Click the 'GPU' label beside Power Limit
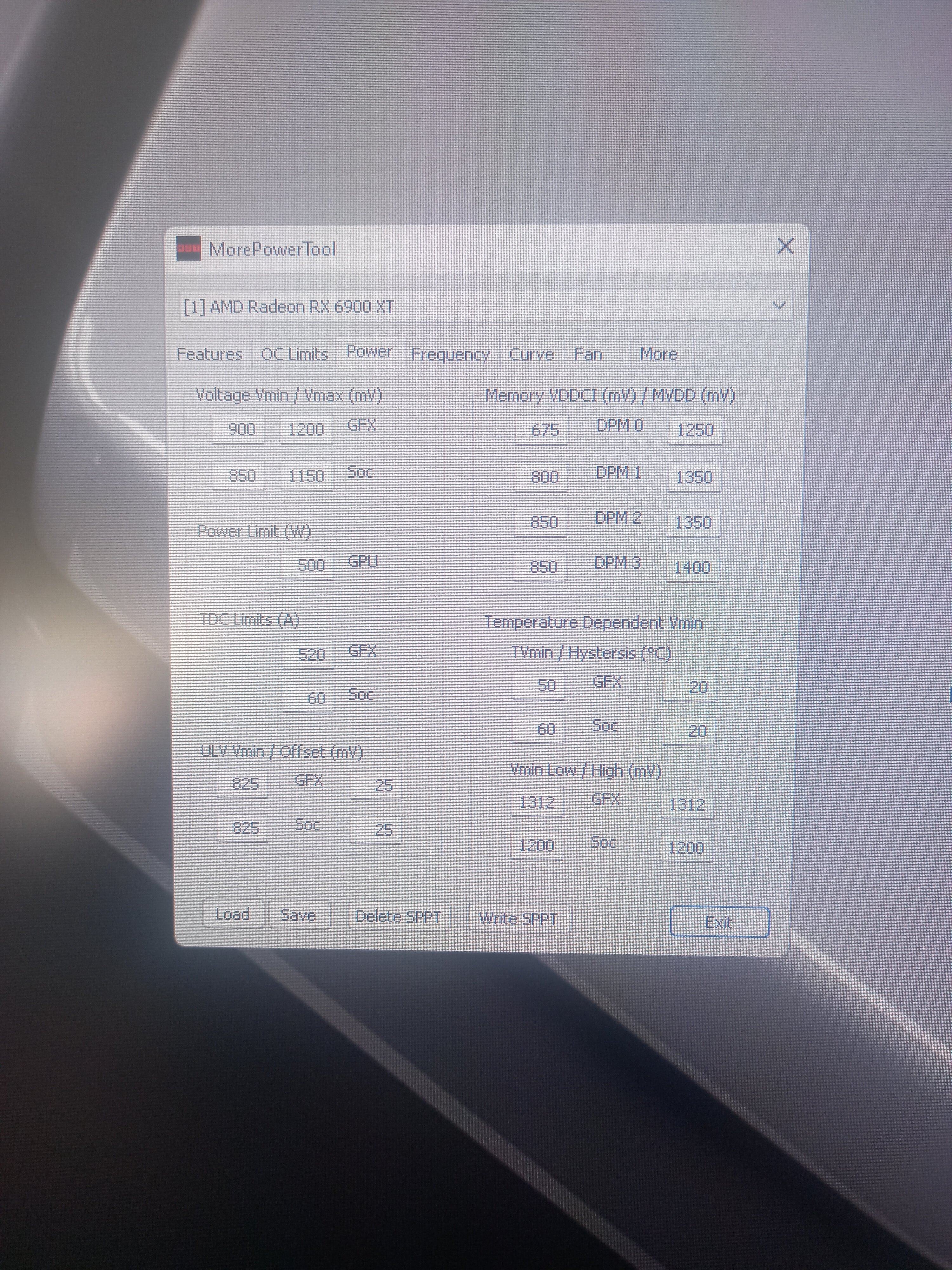This screenshot has height=1270, width=952. (363, 561)
